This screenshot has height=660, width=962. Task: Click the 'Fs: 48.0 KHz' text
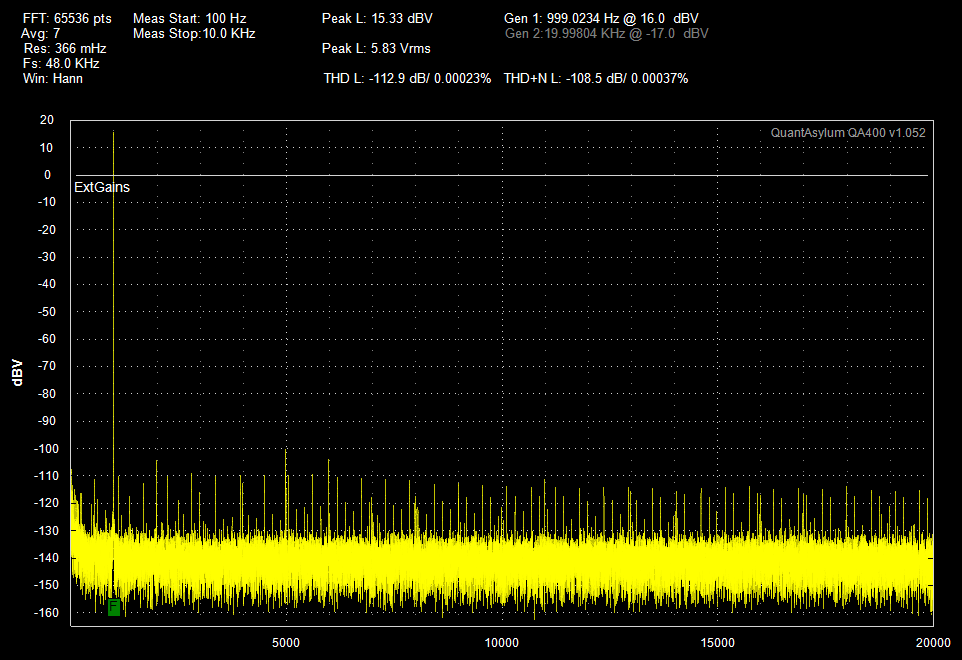click(61, 64)
